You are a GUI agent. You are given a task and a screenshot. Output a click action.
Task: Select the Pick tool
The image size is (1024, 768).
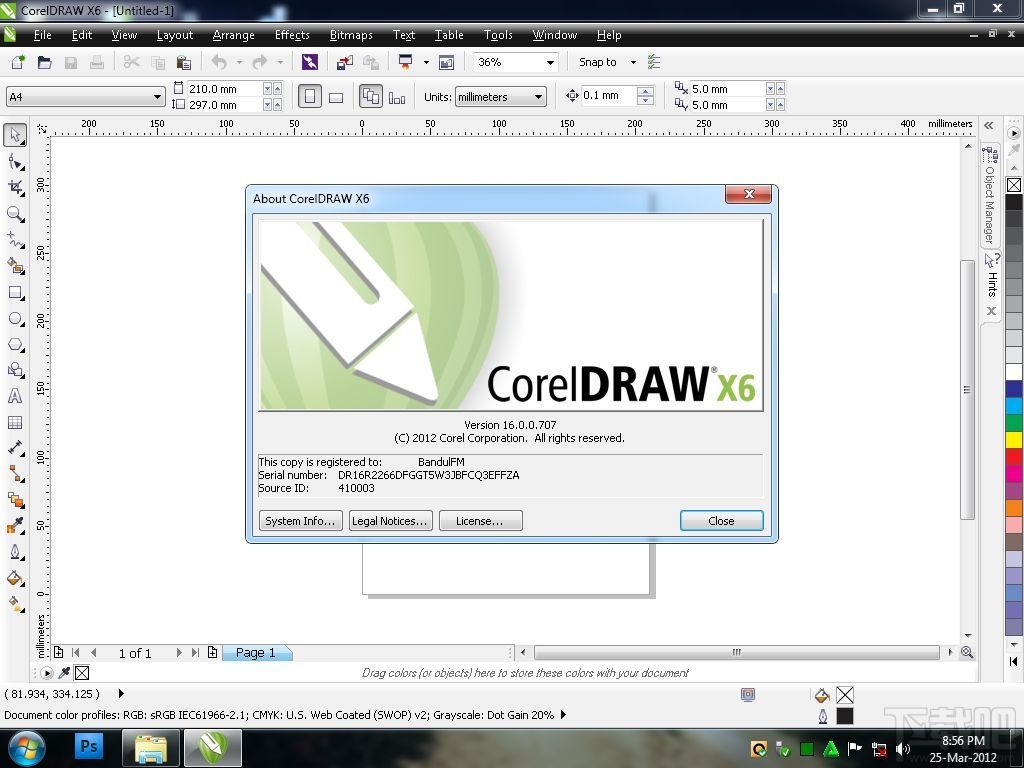click(x=14, y=135)
